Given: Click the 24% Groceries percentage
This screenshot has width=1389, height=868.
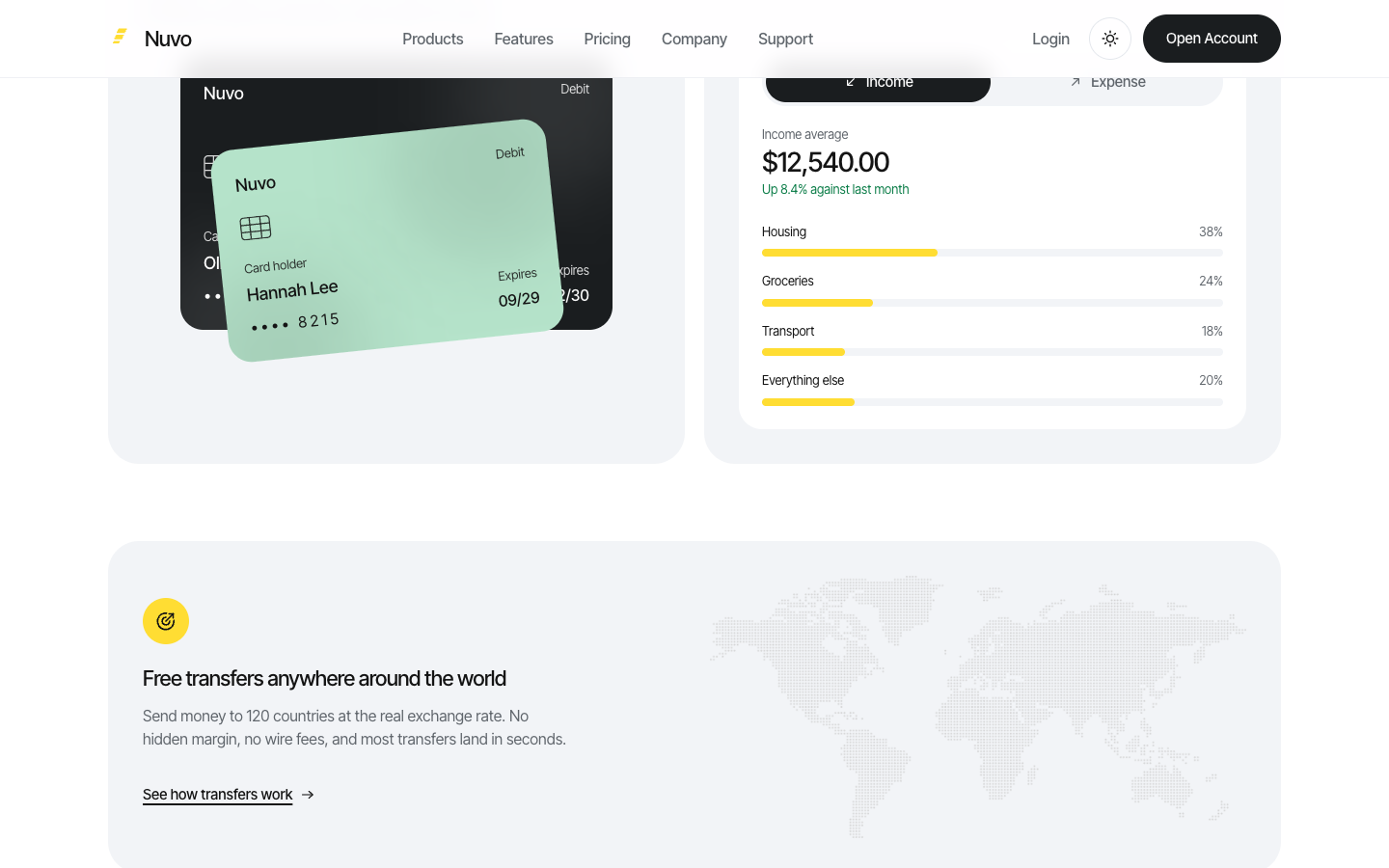Looking at the screenshot, I should pyautogui.click(x=1211, y=281).
